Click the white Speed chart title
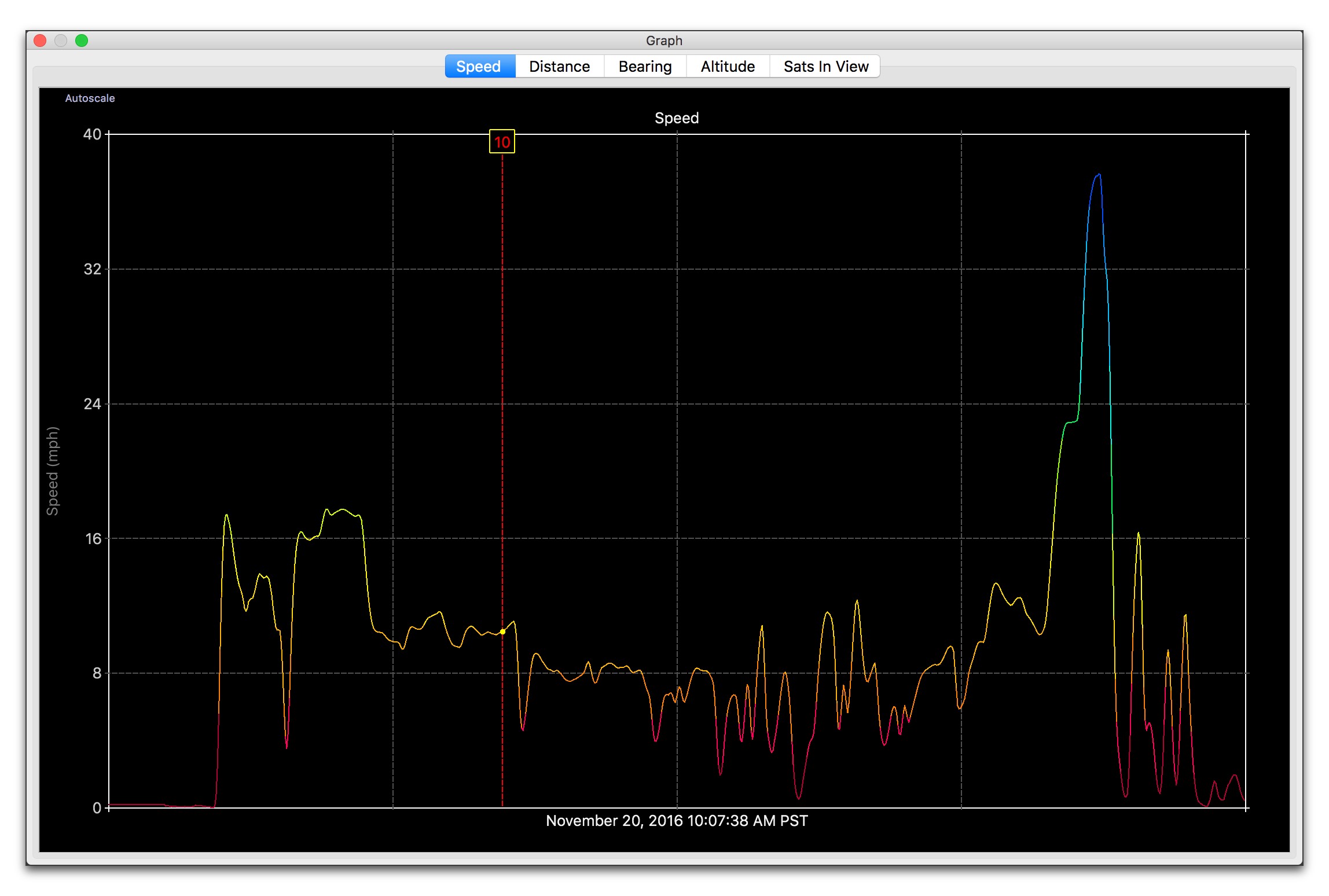Image resolution: width=1329 pixels, height=896 pixels. coord(676,118)
